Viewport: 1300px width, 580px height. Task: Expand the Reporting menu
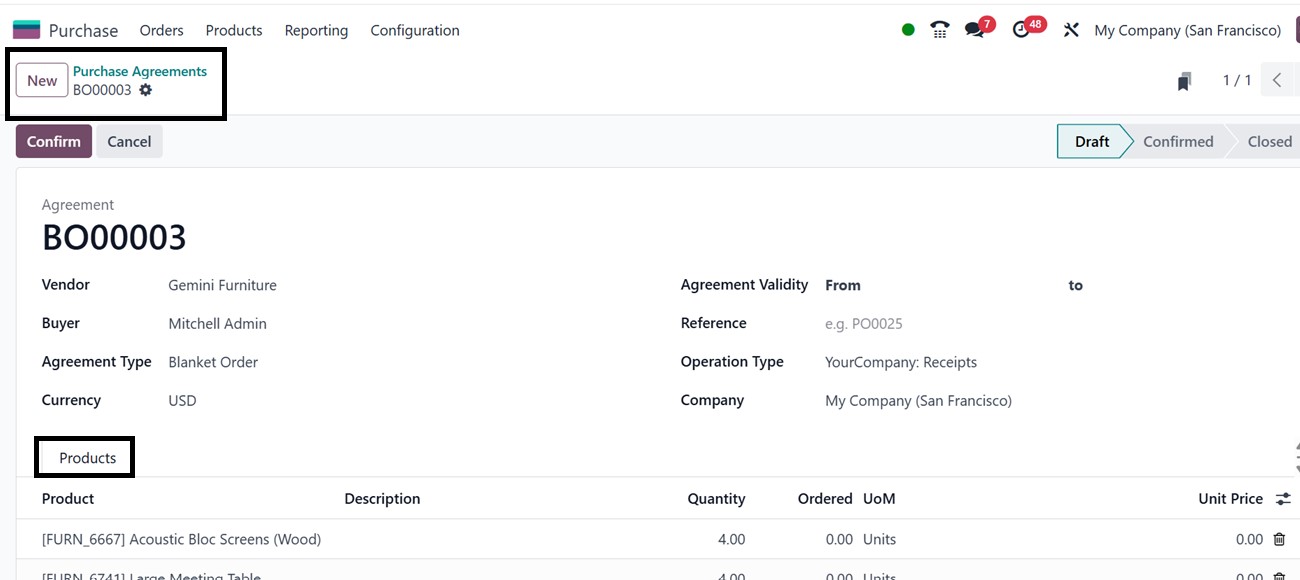click(x=316, y=30)
